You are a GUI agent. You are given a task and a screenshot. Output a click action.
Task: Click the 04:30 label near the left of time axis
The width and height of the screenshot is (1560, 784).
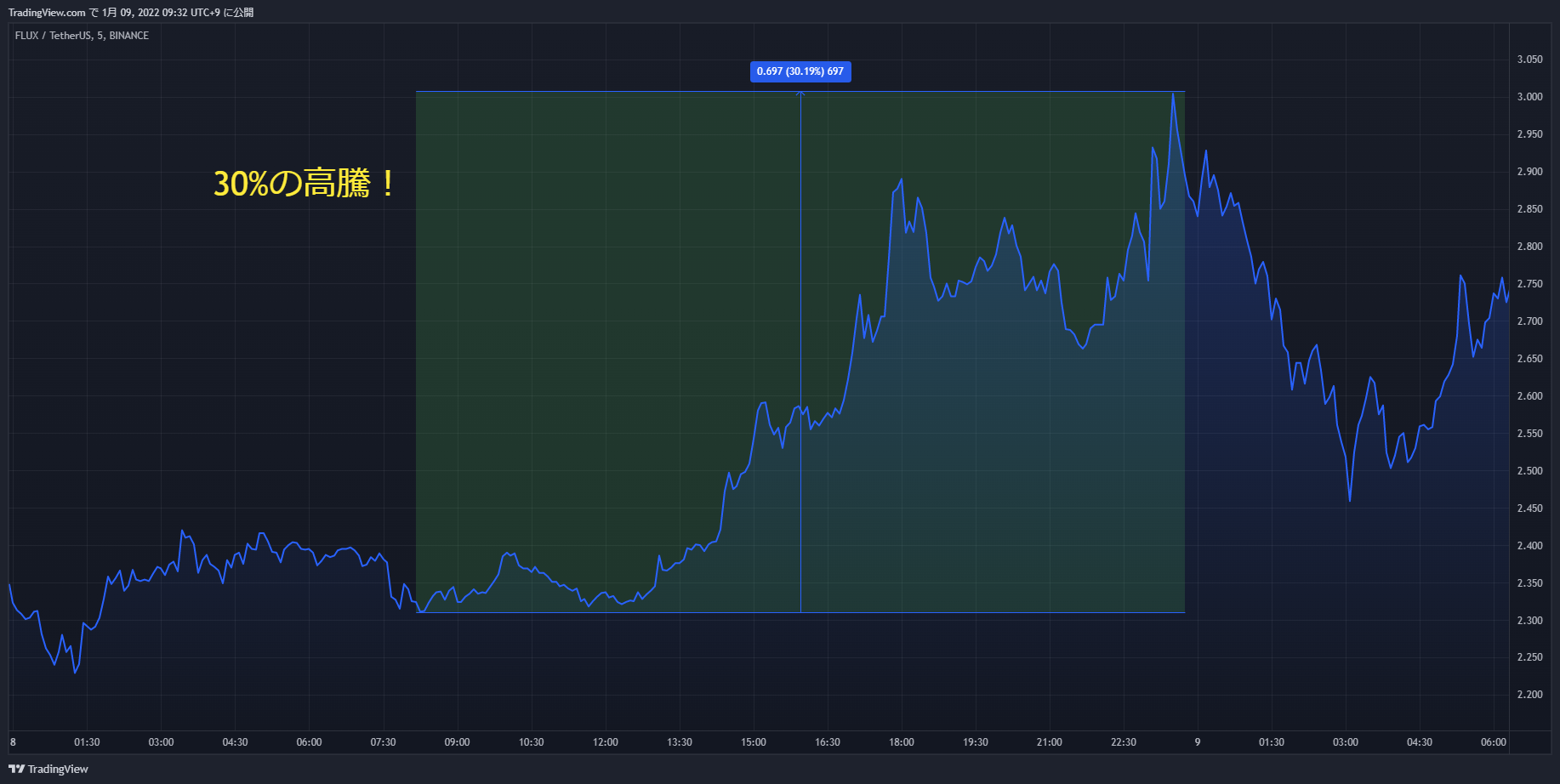[235, 742]
